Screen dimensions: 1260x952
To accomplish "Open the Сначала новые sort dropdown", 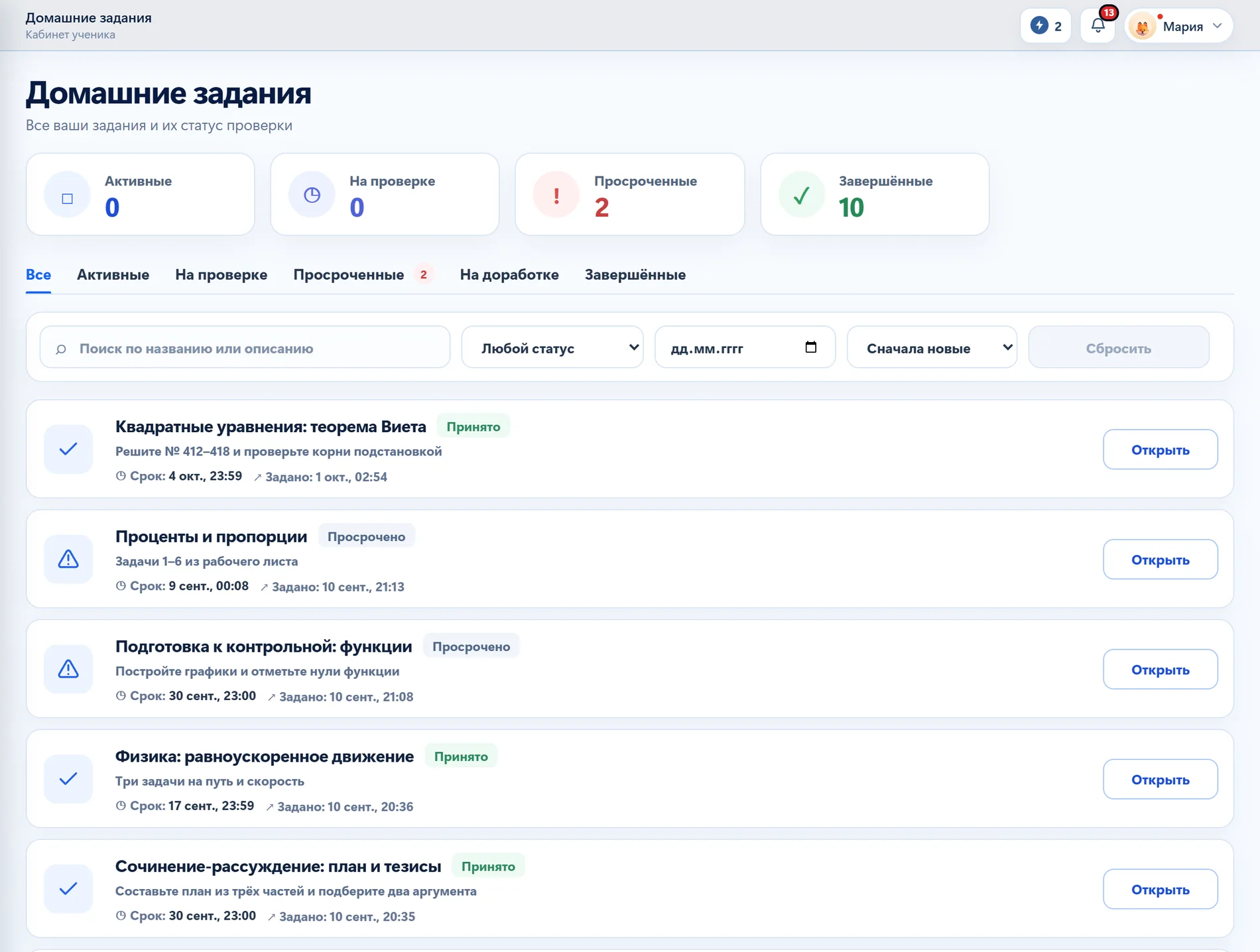I will (x=932, y=347).
